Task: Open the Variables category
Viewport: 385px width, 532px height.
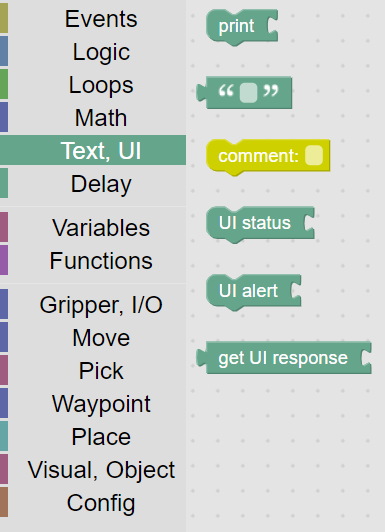Action: pyautogui.click(x=93, y=227)
